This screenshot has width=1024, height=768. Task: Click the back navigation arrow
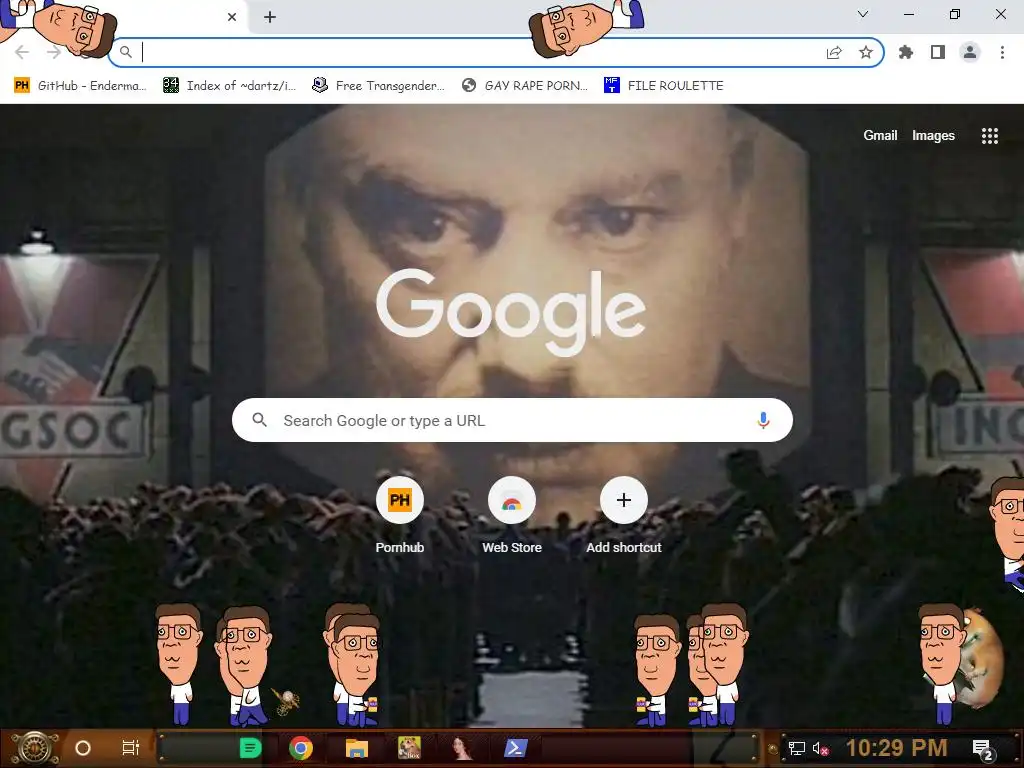click(x=22, y=52)
